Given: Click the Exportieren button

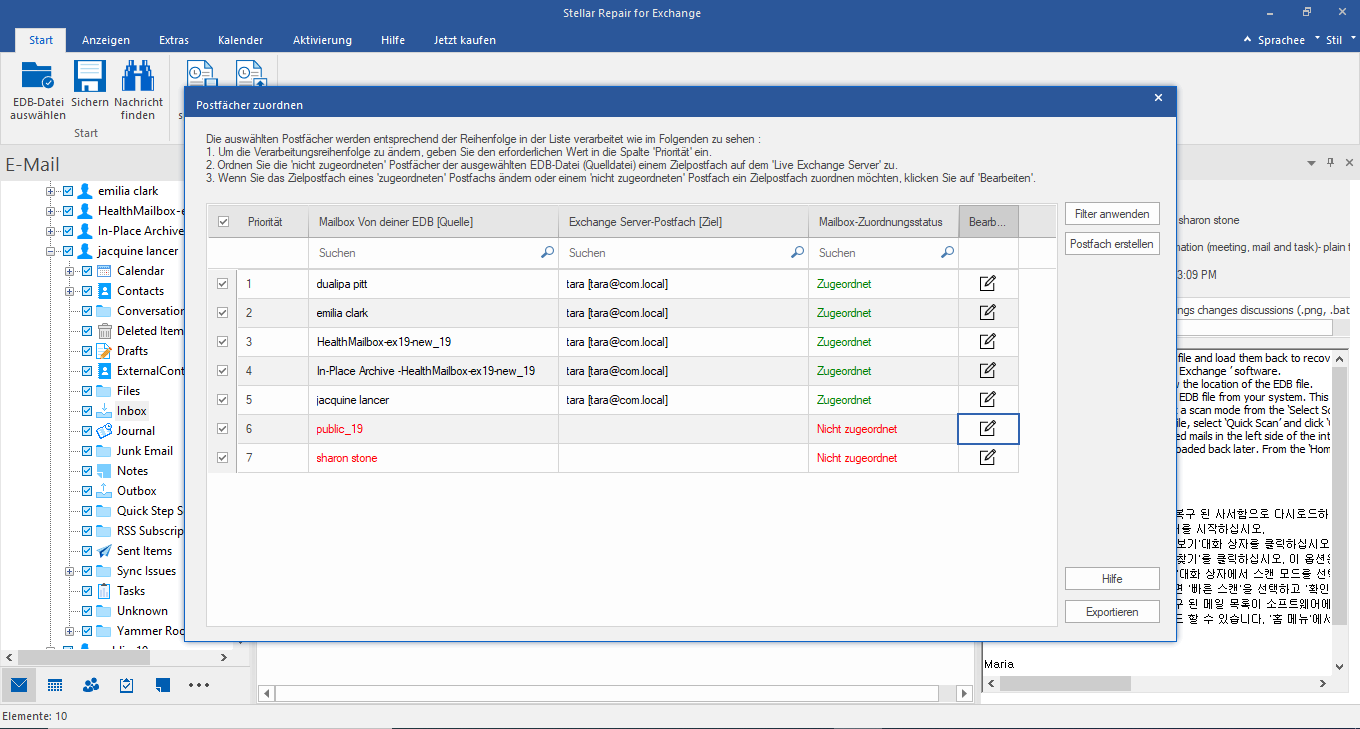Looking at the screenshot, I should pos(1112,612).
